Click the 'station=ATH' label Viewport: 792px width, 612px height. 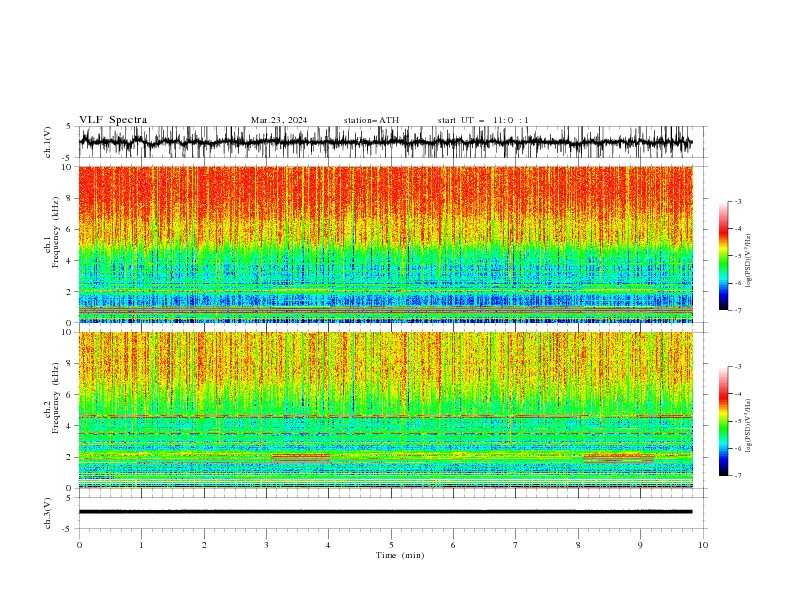(371, 120)
